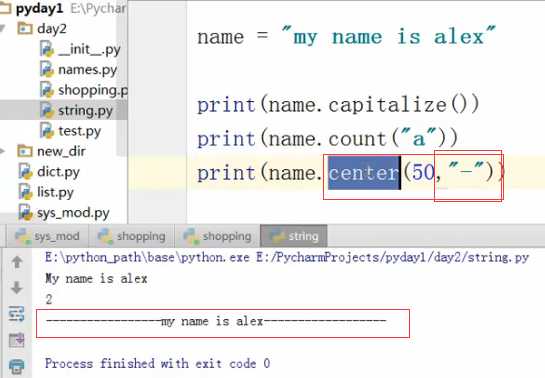The height and width of the screenshot is (378, 545).
Task: Open sys_mod.py in the project tree
Action: (x=73, y=213)
